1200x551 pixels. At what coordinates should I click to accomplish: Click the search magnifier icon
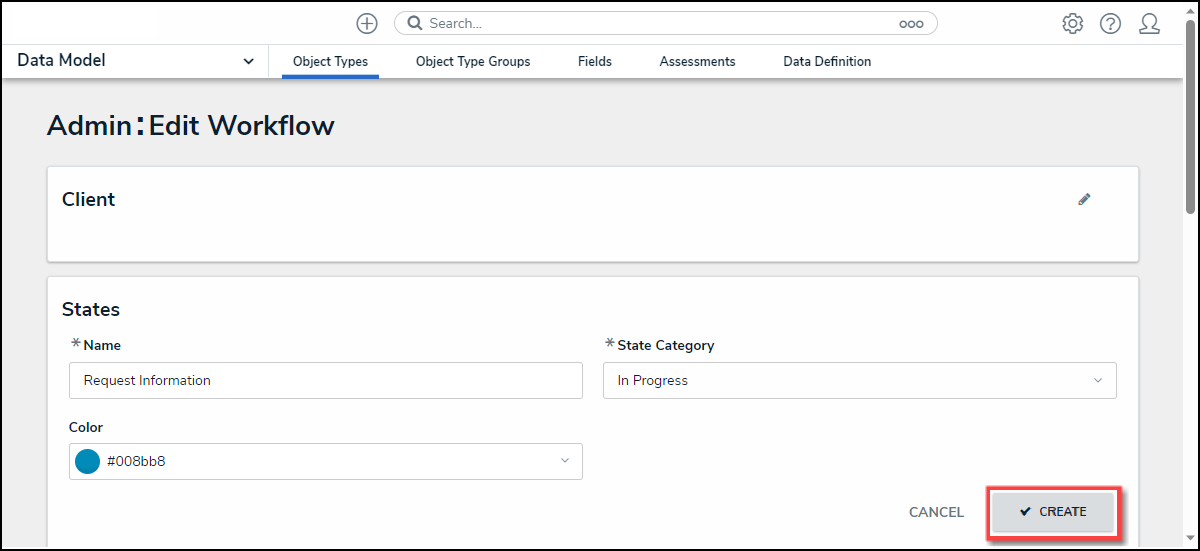415,24
